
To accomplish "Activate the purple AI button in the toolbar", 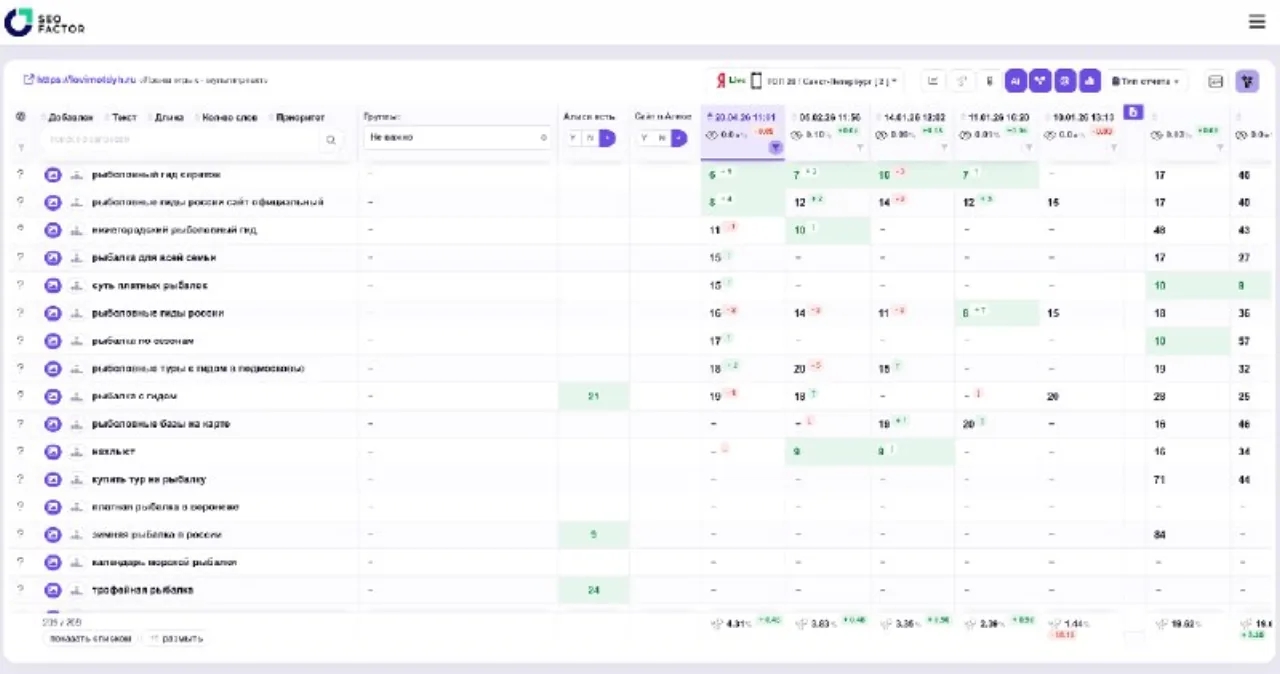I will coord(1016,81).
